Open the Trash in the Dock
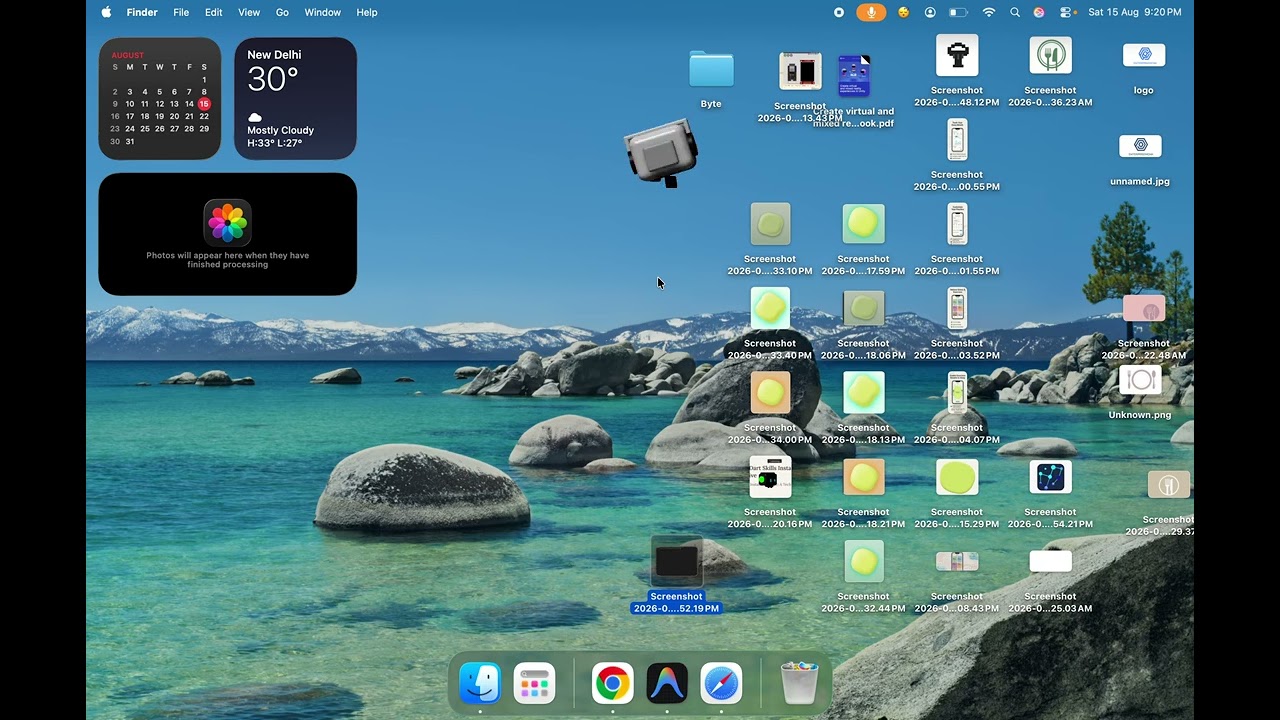Screen dimensions: 1280x720 coord(799,683)
